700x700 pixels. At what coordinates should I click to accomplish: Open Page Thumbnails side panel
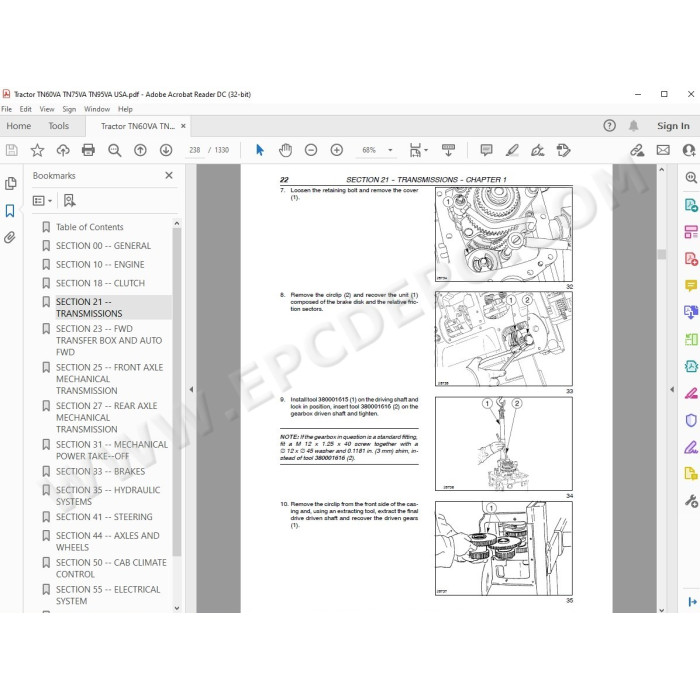click(10, 183)
